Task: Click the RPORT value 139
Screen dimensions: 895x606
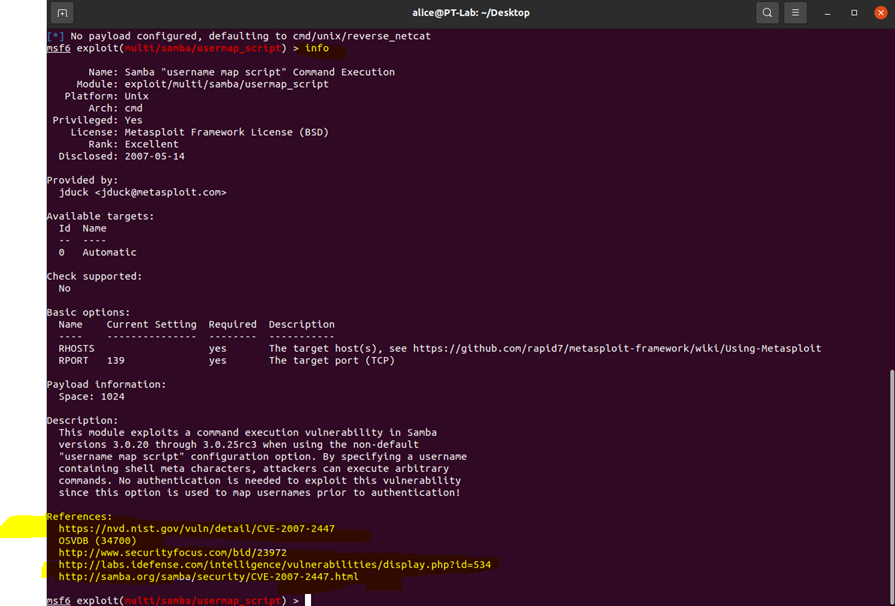Action: point(115,360)
